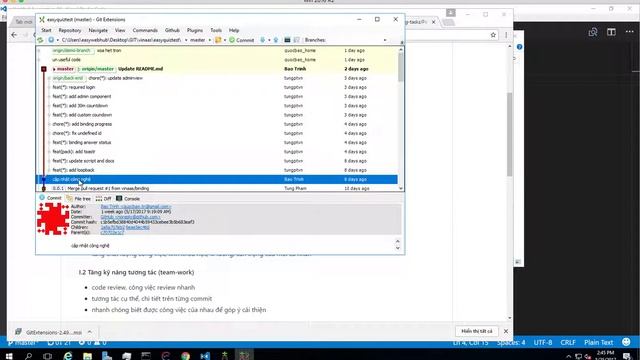The image size is (640, 360).
Task: Open the yellow stash icon in toolbar
Action: click(x=218, y=40)
